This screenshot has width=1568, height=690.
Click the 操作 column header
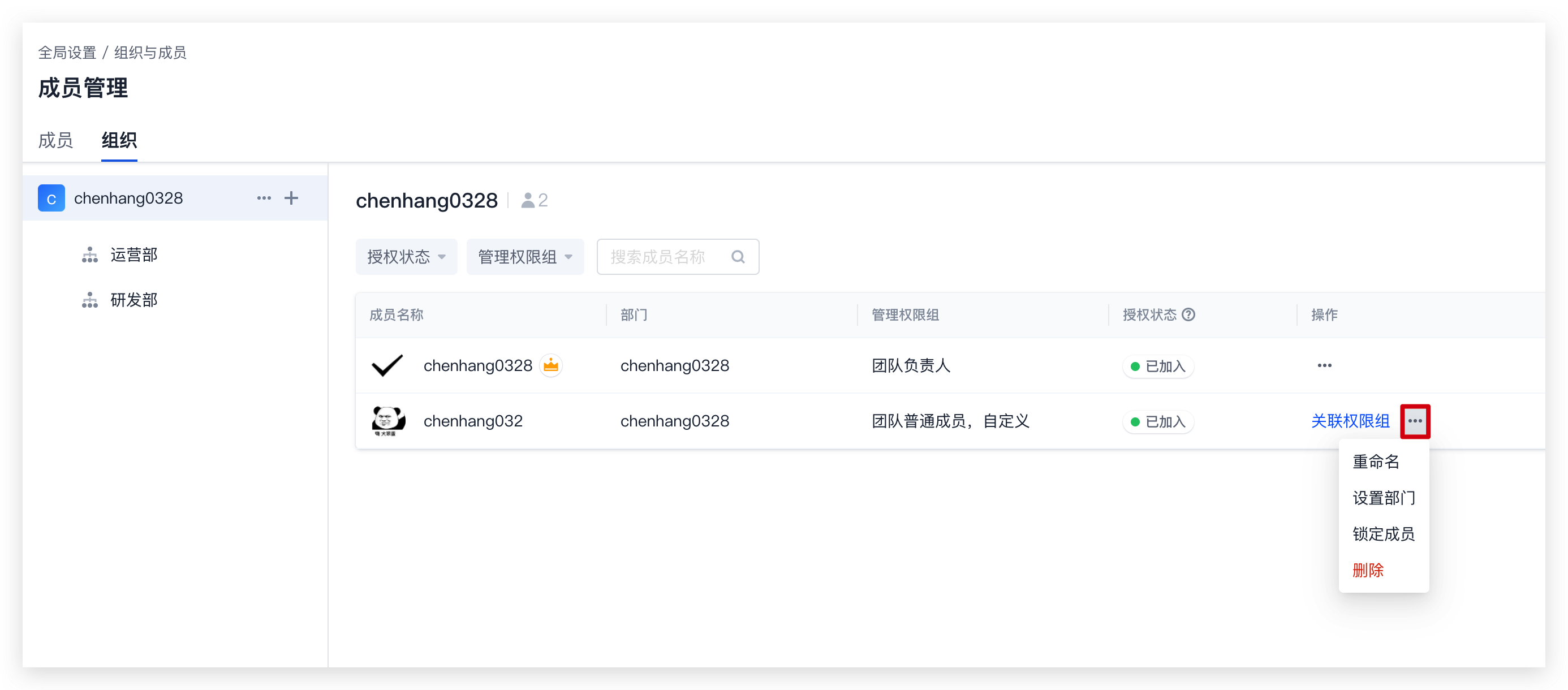(1324, 314)
